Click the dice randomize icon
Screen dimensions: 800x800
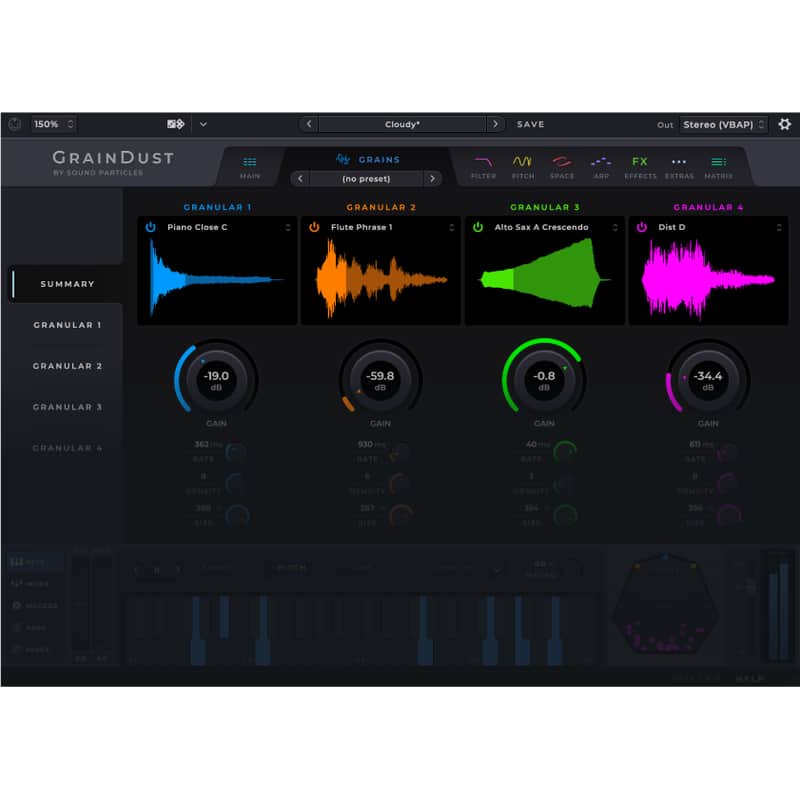coord(176,124)
